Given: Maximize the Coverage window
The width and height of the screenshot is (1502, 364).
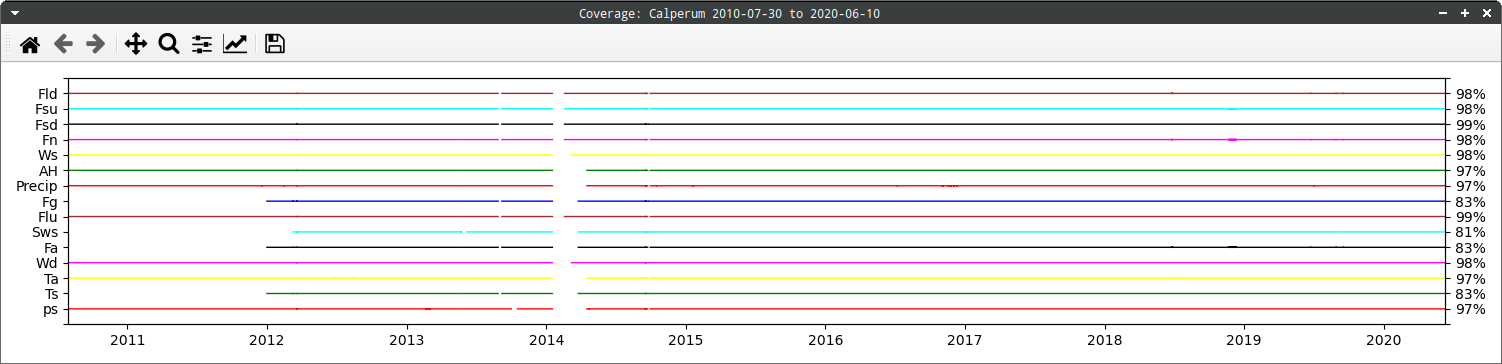Looking at the screenshot, I should click(x=1465, y=13).
